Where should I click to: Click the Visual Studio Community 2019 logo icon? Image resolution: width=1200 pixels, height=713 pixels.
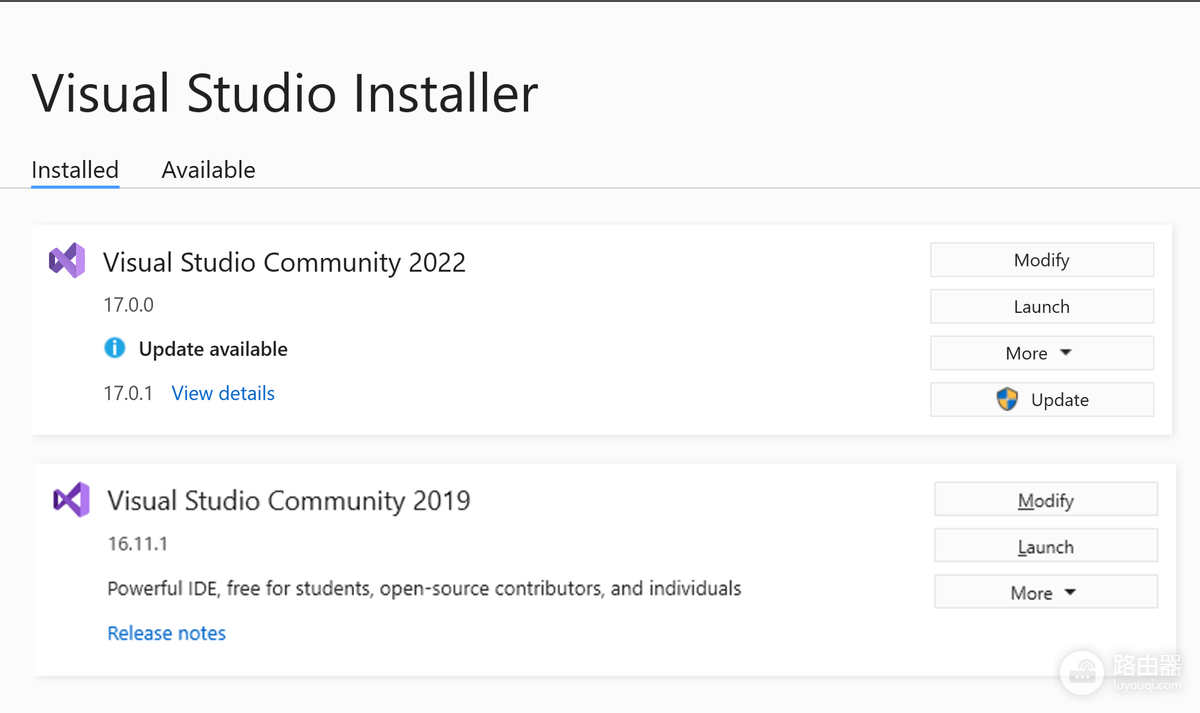tap(71, 499)
